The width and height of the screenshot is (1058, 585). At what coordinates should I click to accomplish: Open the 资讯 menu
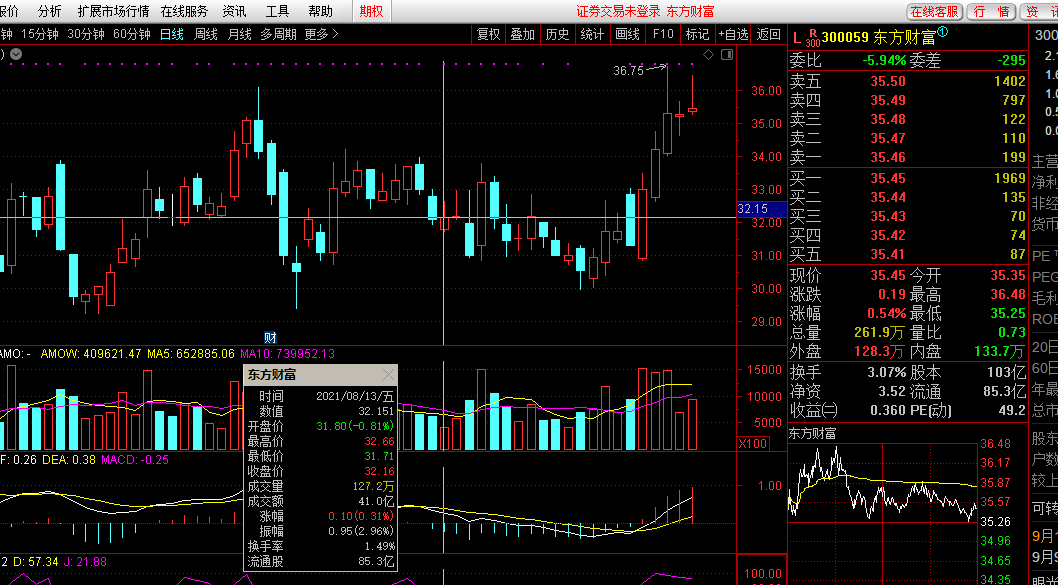click(x=234, y=11)
